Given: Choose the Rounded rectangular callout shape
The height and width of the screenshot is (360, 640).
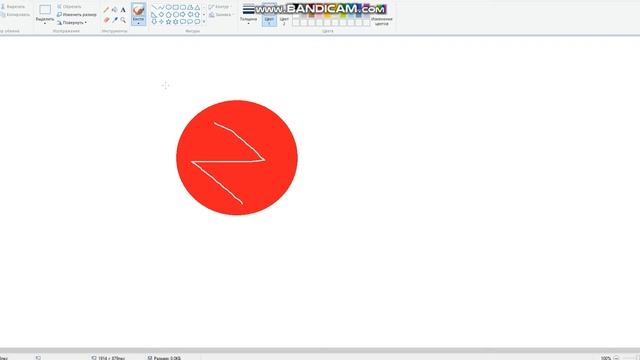Looking at the screenshot, I should (183, 22).
